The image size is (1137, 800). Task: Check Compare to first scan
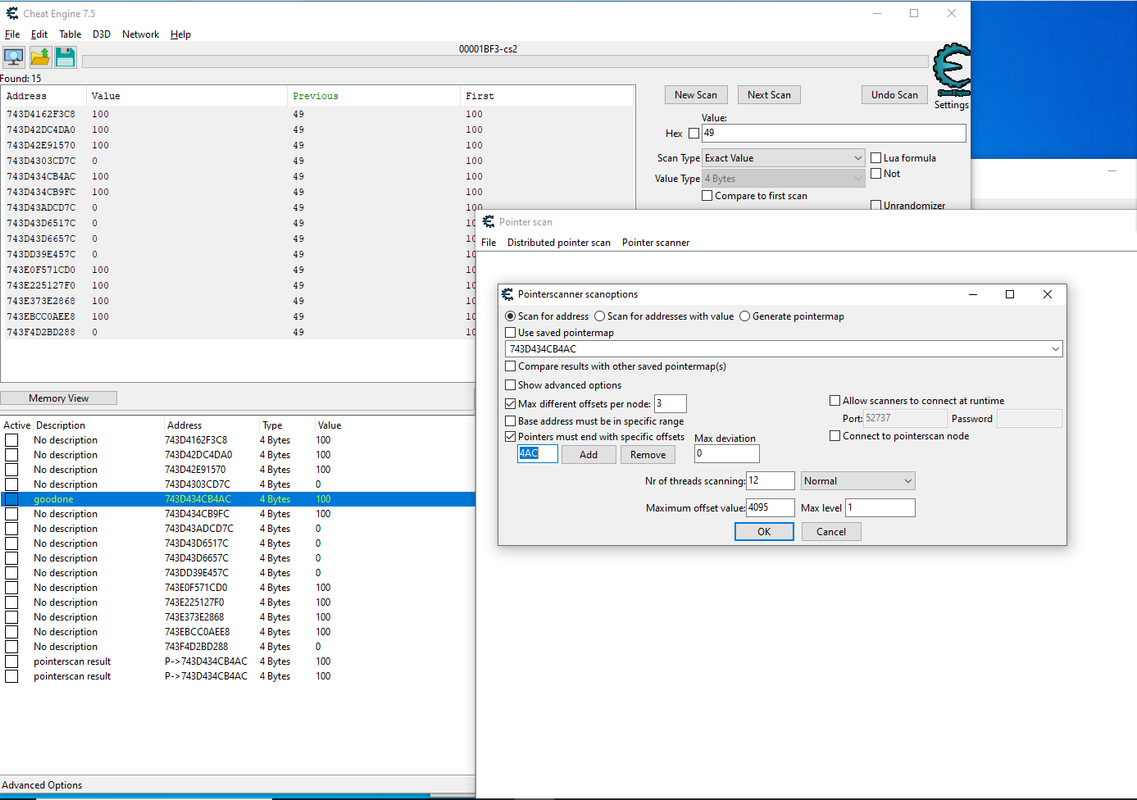click(x=707, y=196)
